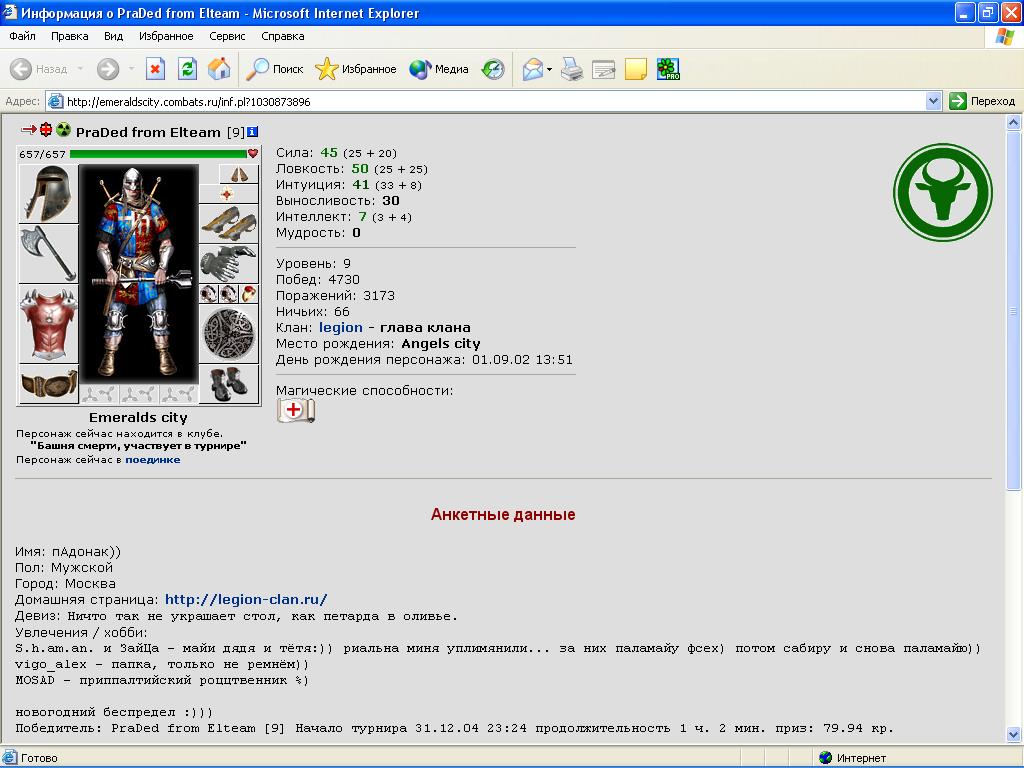Click the vertical scrollbar thumb
Screen dimensions: 1024x768
(x=1014, y=310)
